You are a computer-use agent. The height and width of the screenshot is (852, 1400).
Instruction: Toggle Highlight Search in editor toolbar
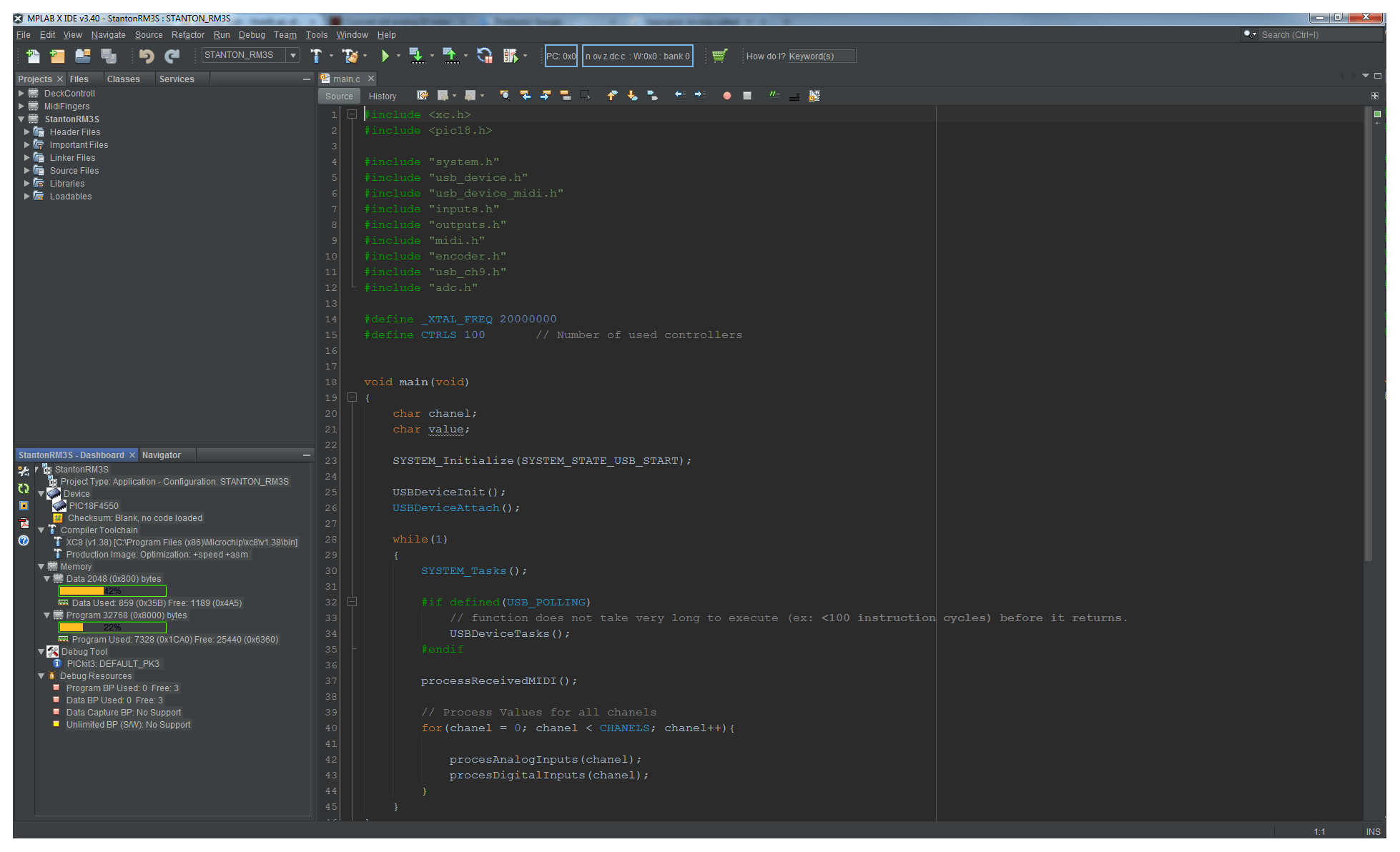(x=565, y=96)
